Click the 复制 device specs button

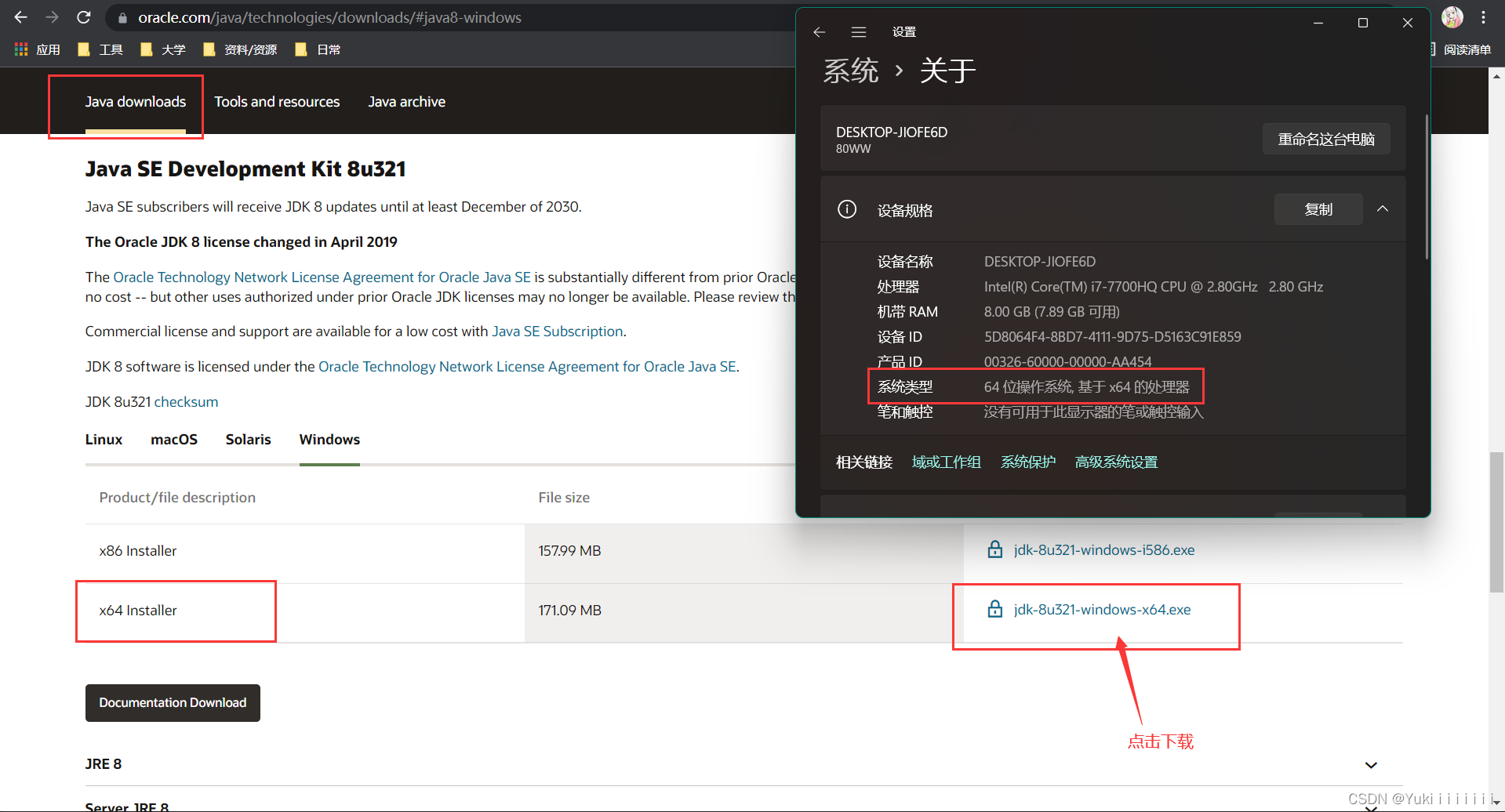tap(1318, 209)
